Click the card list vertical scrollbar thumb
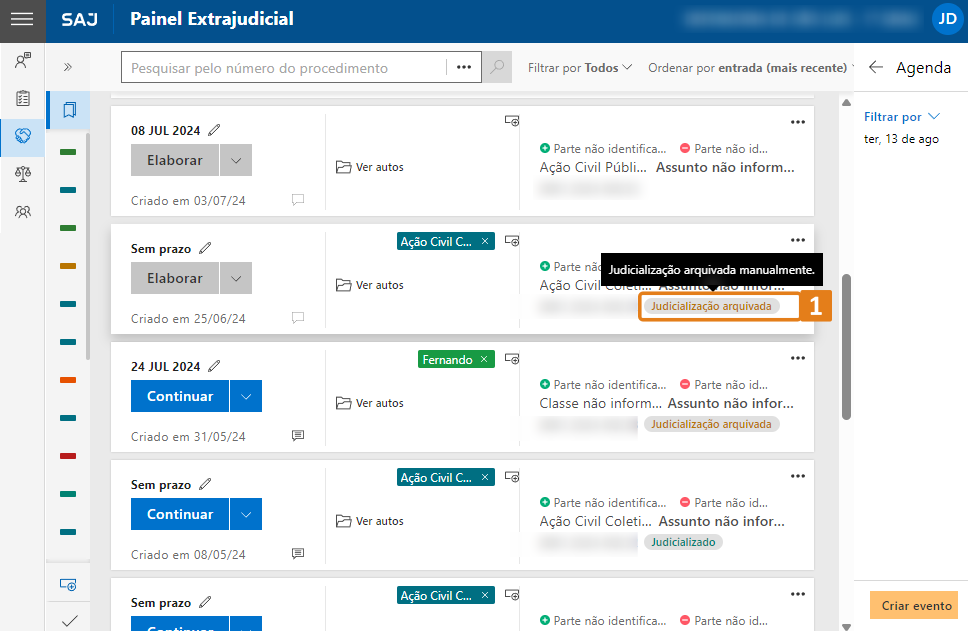The width and height of the screenshot is (968, 631). [x=846, y=347]
